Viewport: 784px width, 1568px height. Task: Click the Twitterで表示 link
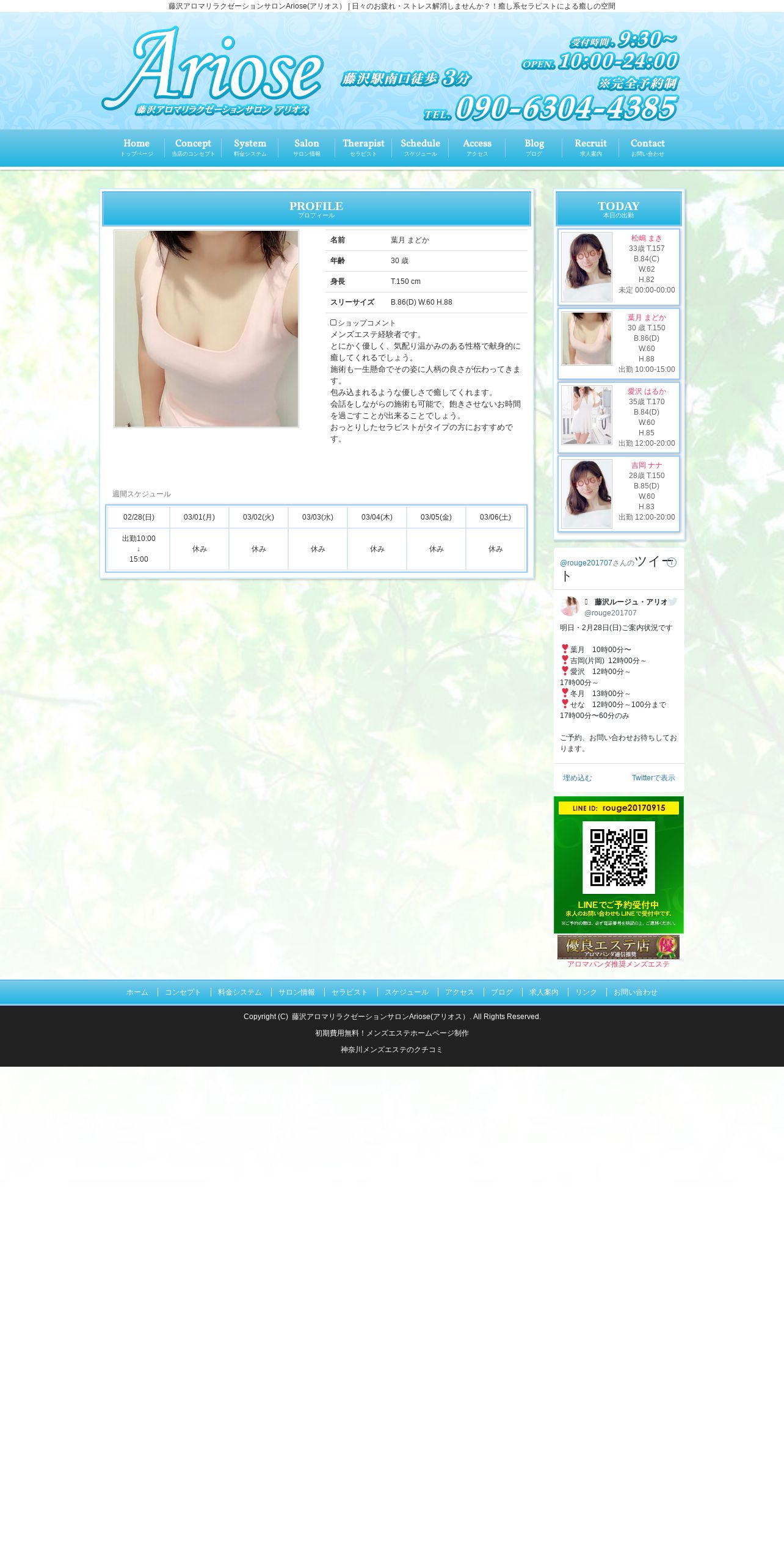[x=653, y=778]
